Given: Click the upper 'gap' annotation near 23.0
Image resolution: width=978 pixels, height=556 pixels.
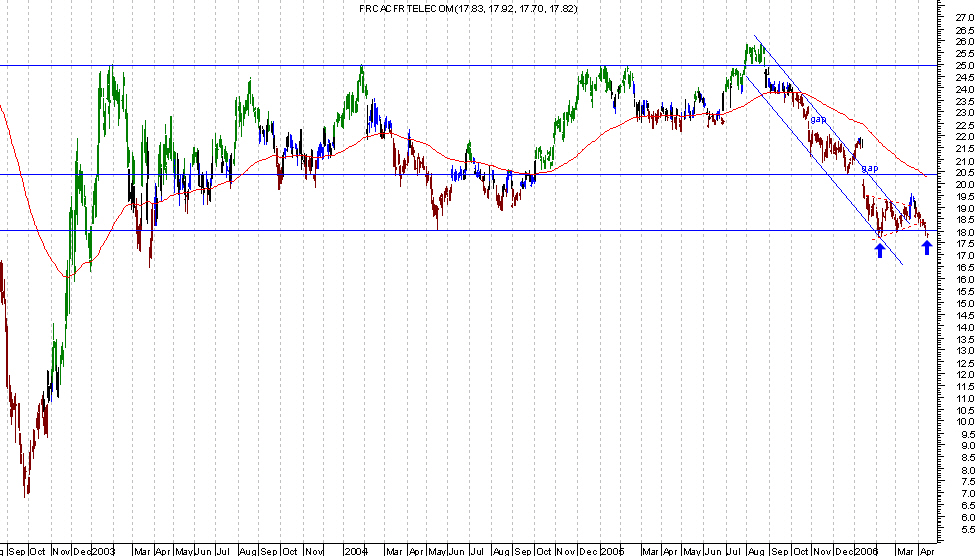Looking at the screenshot, I should 818,119.
